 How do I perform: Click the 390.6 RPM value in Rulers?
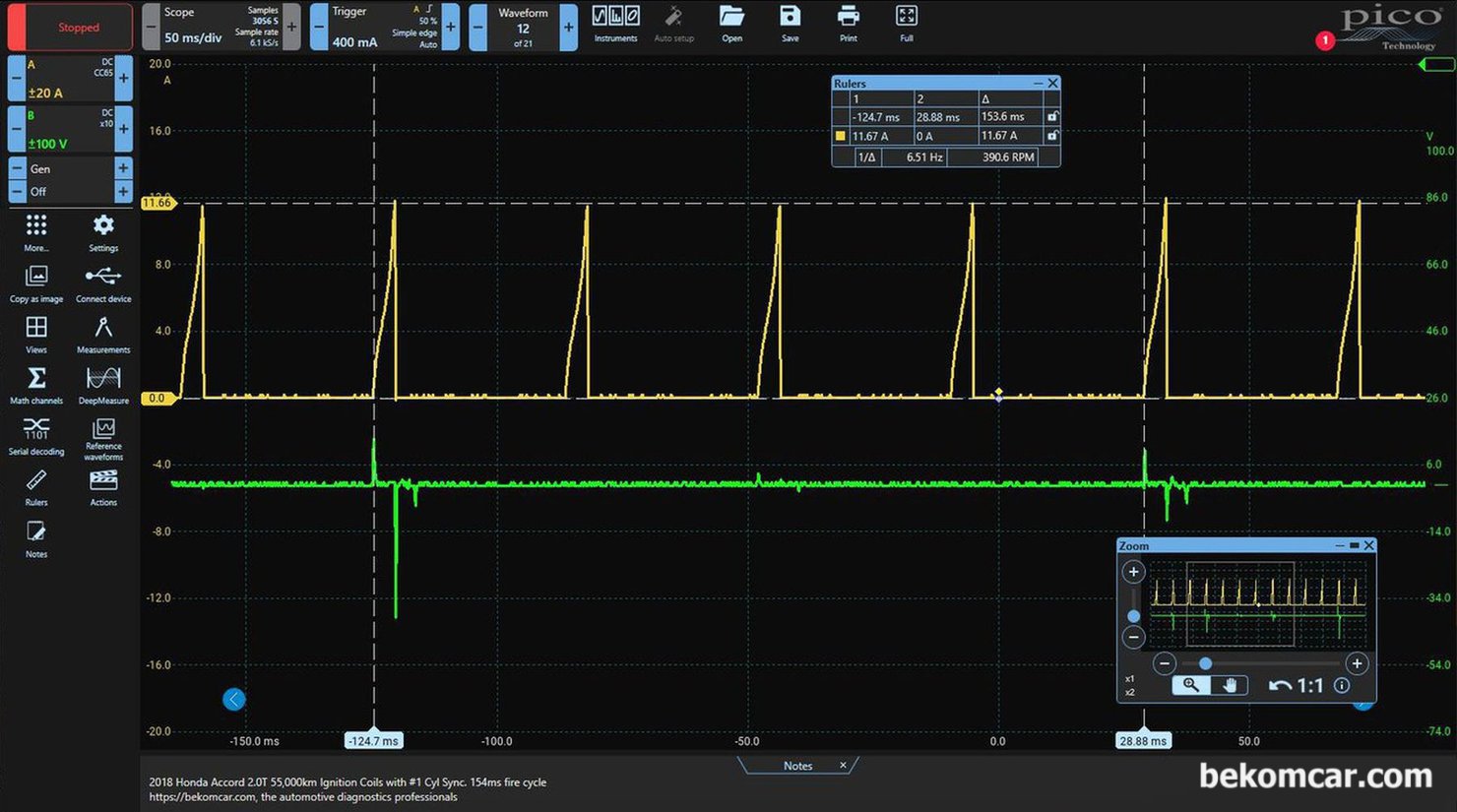point(1008,157)
